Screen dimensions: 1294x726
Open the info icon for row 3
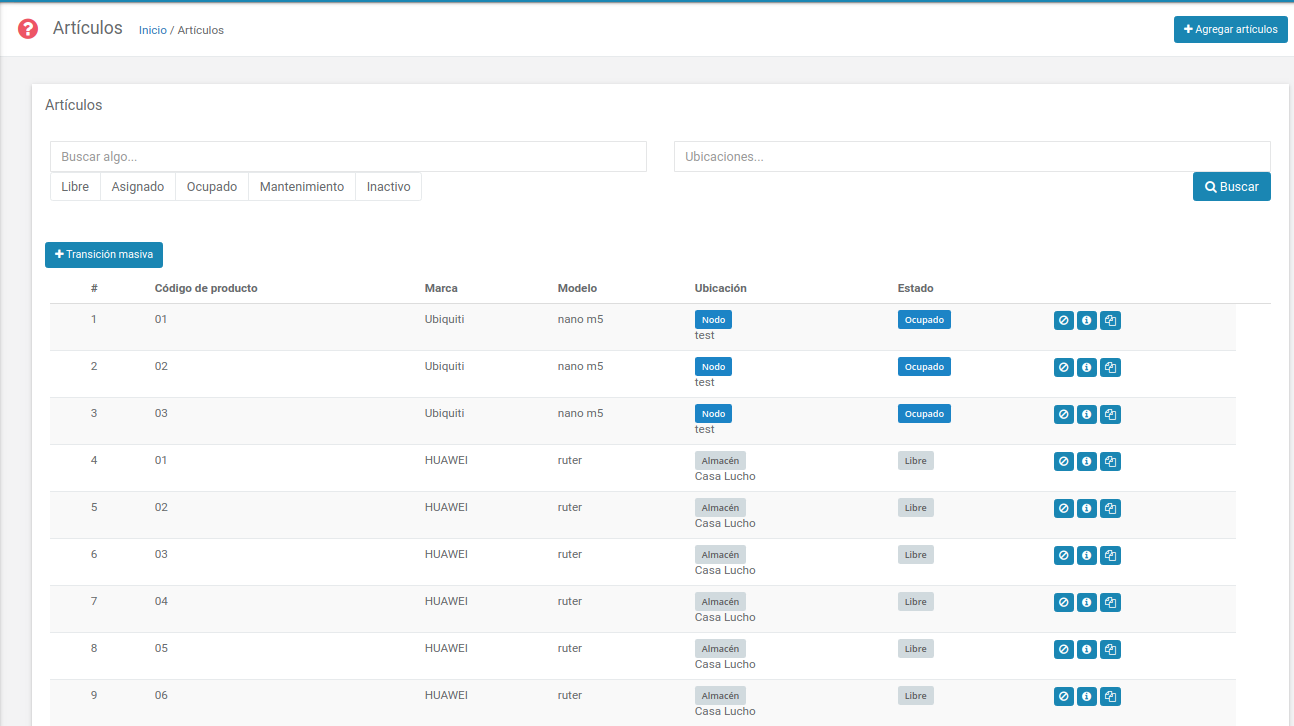click(x=1087, y=415)
